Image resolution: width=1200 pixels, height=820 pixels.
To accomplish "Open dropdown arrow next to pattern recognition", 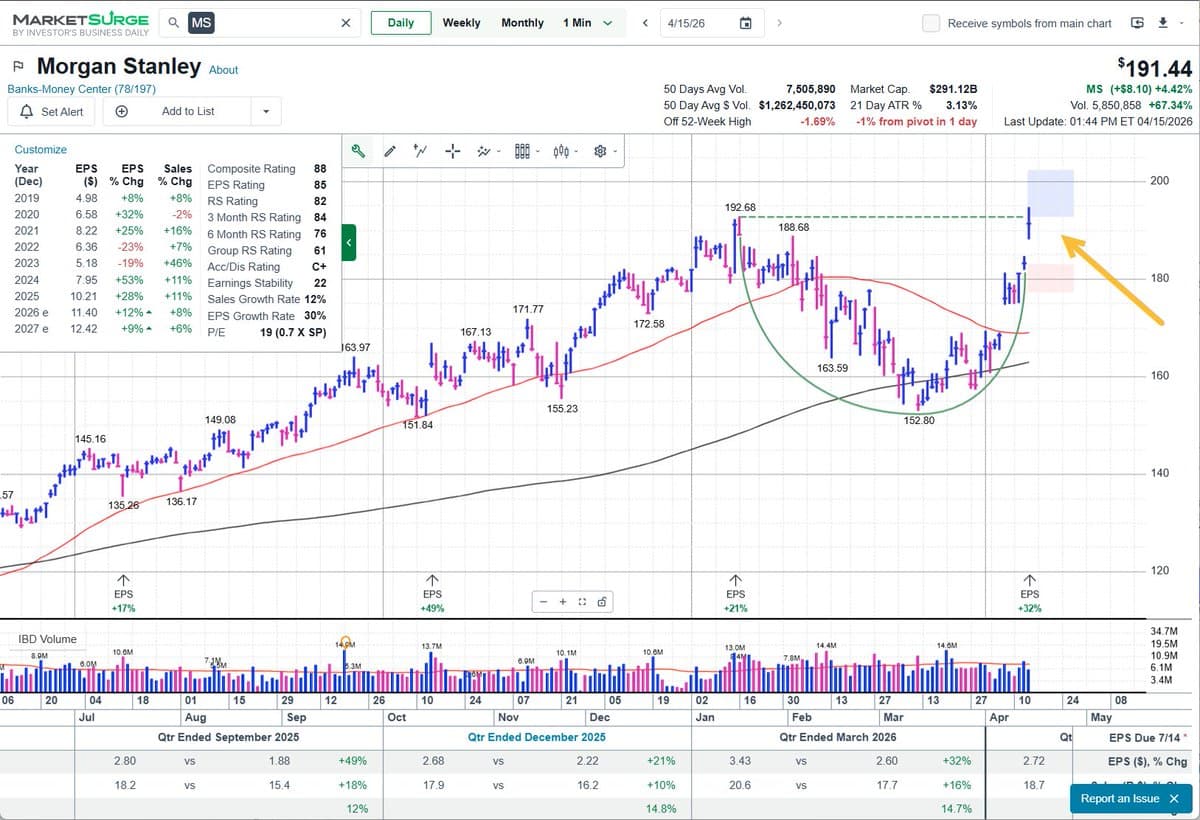I will (498, 152).
